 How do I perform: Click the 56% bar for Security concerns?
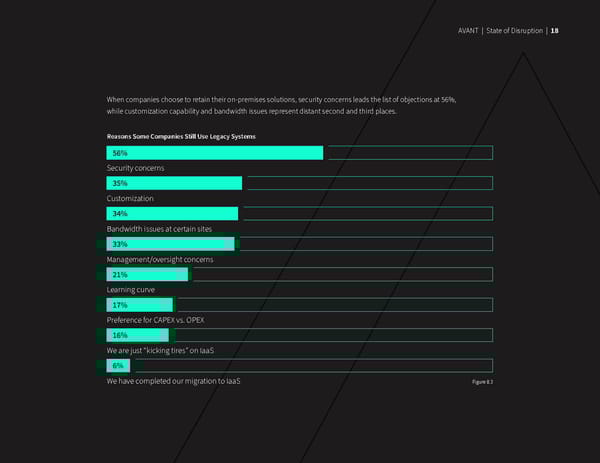tap(215, 153)
